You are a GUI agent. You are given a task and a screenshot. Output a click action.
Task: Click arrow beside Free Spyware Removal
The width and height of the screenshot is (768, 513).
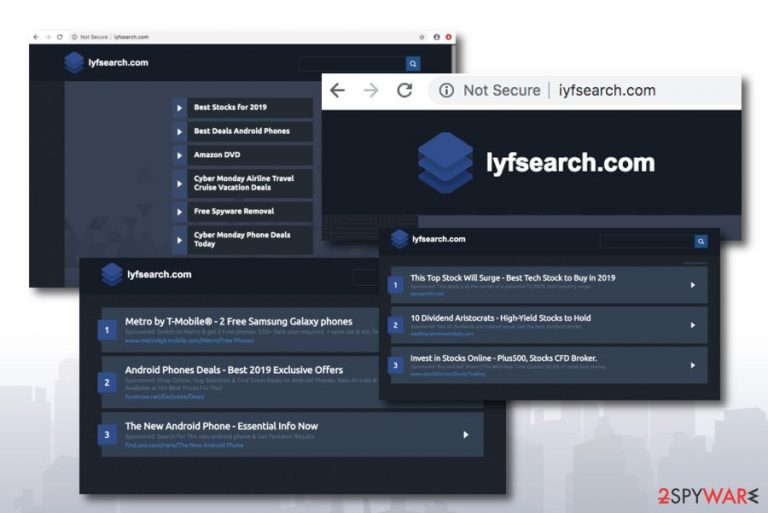tap(179, 212)
